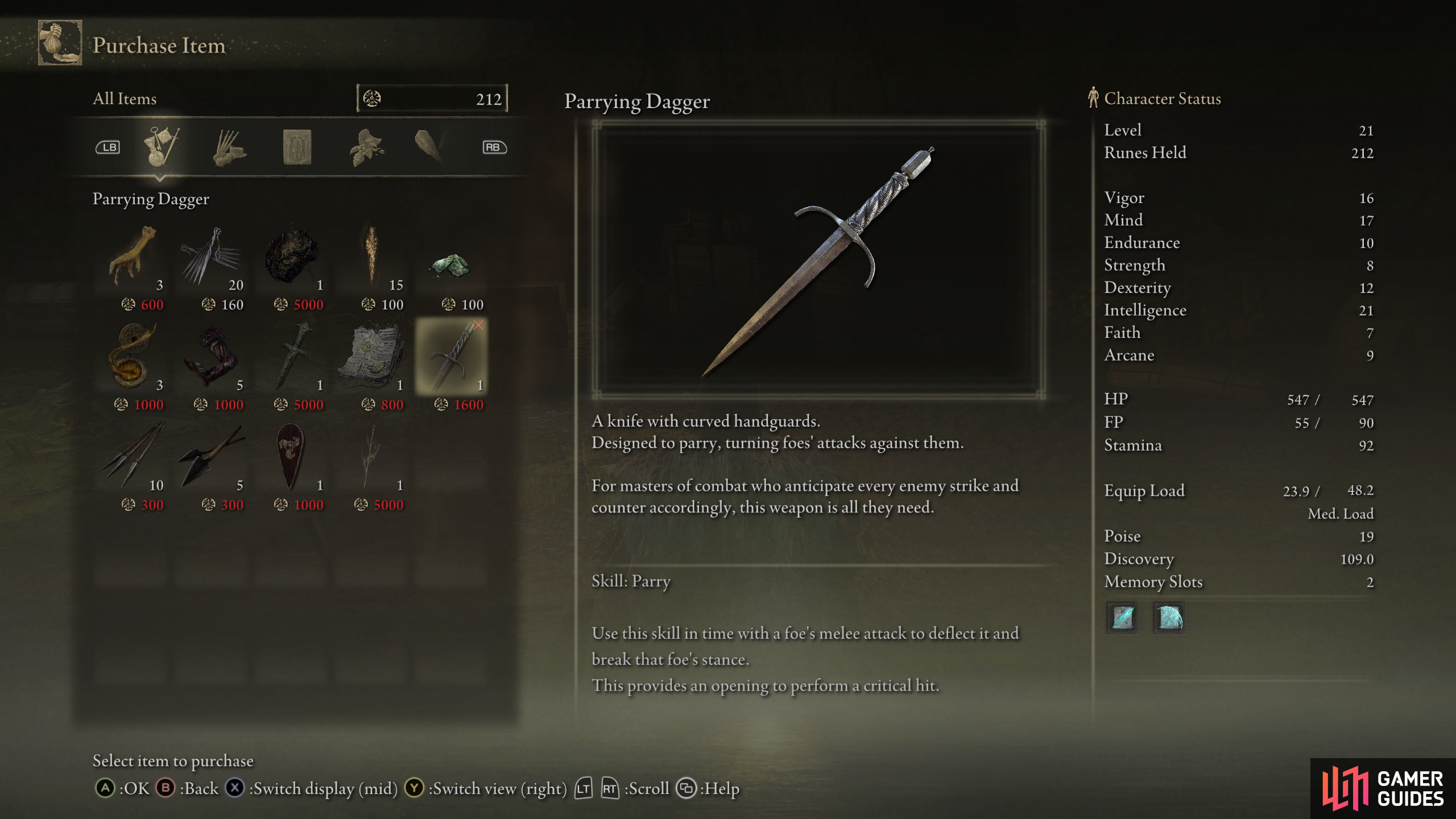Click the LB previous category button
1456x819 pixels.
pyautogui.click(x=107, y=147)
